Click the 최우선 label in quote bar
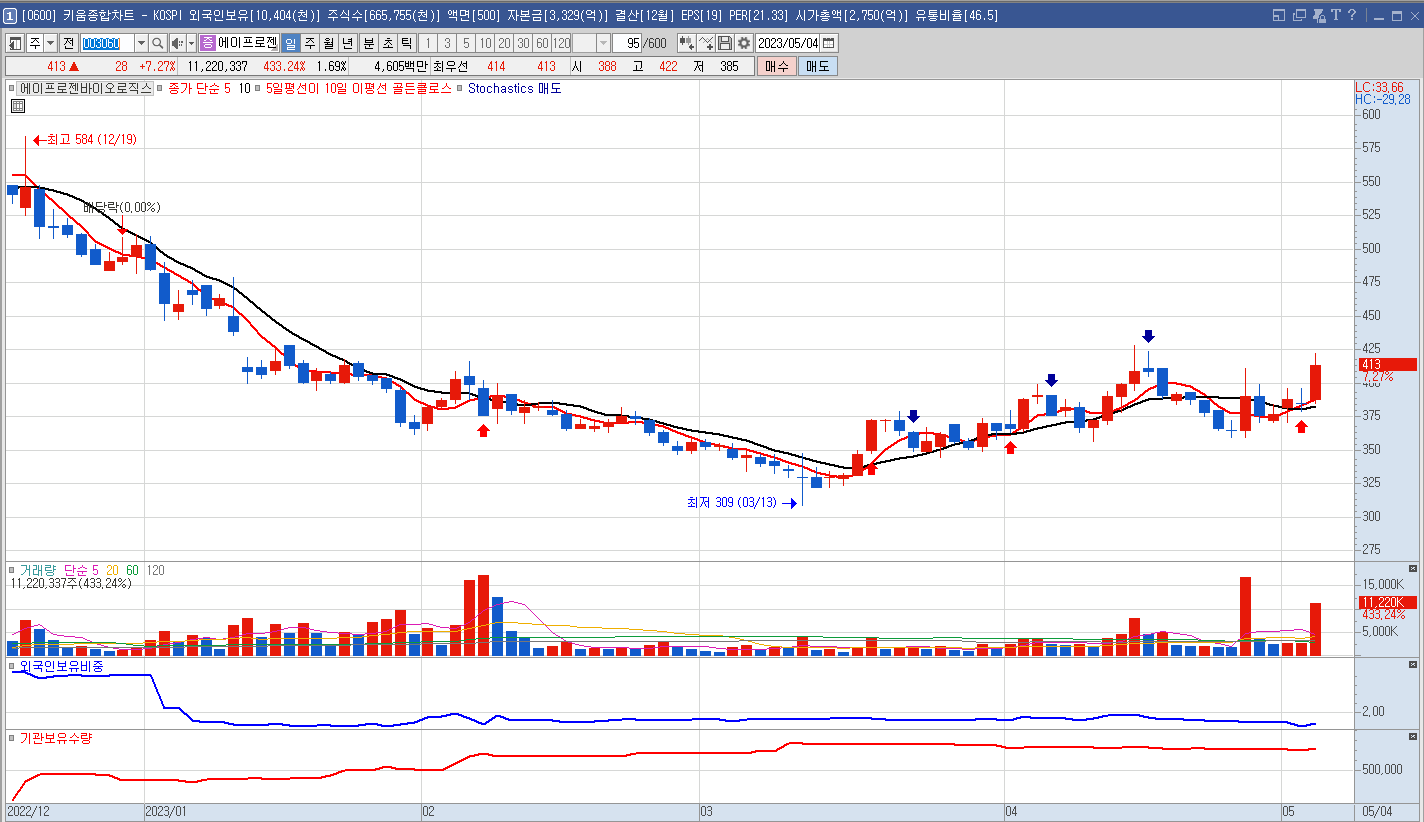Image resolution: width=1424 pixels, height=822 pixels. pyautogui.click(x=450, y=66)
